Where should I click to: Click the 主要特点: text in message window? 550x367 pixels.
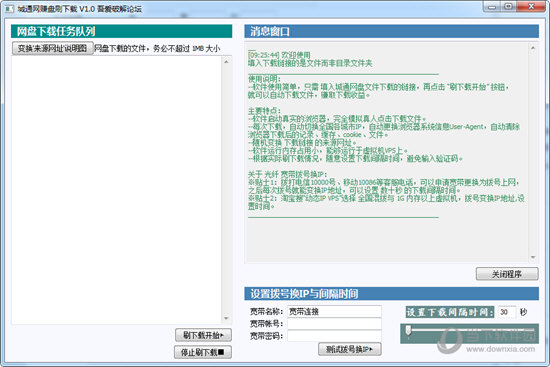(264, 111)
